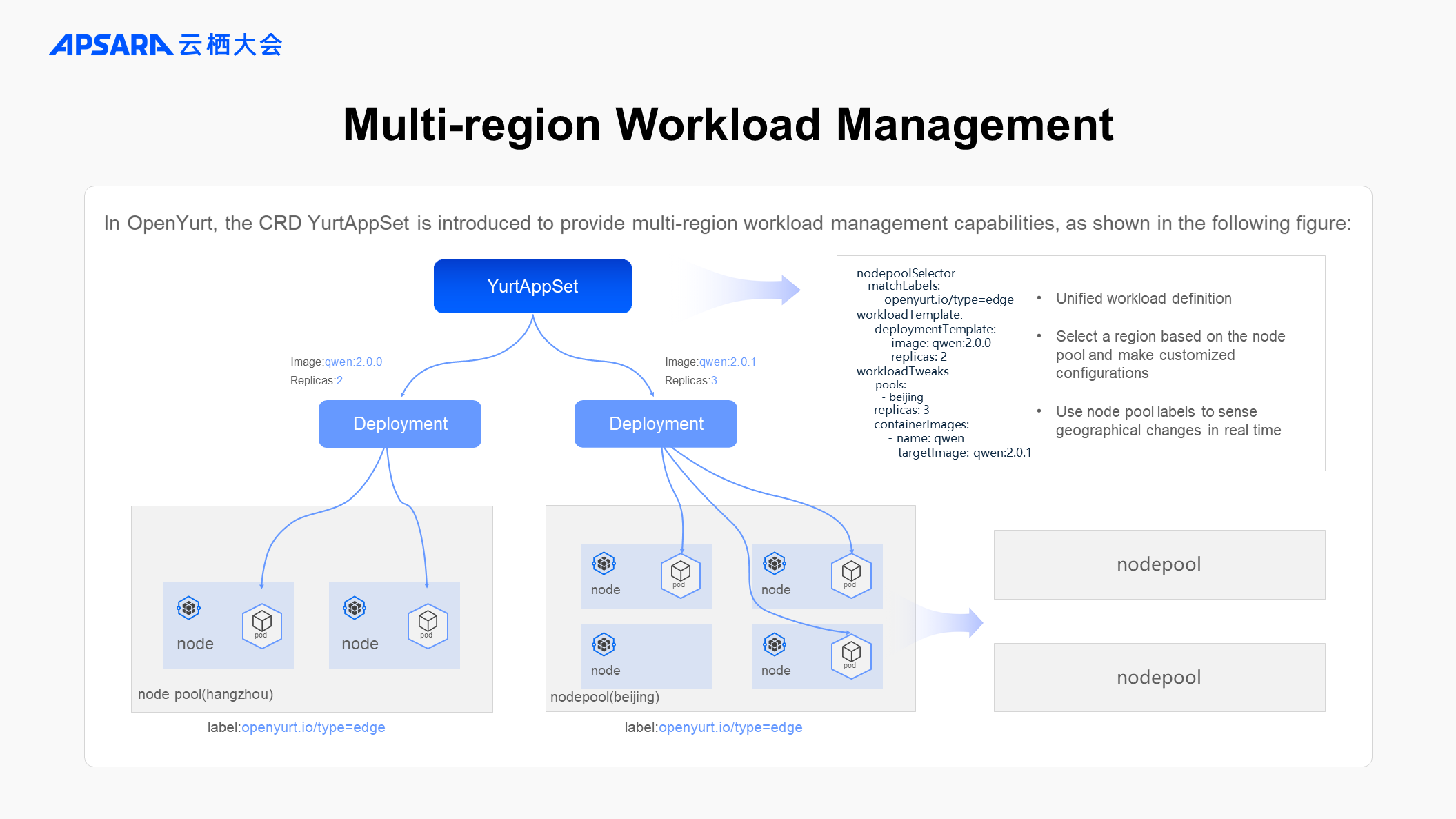Click the '- beijing' YAML line
The height and width of the screenshot is (819, 1456).
[x=902, y=397]
